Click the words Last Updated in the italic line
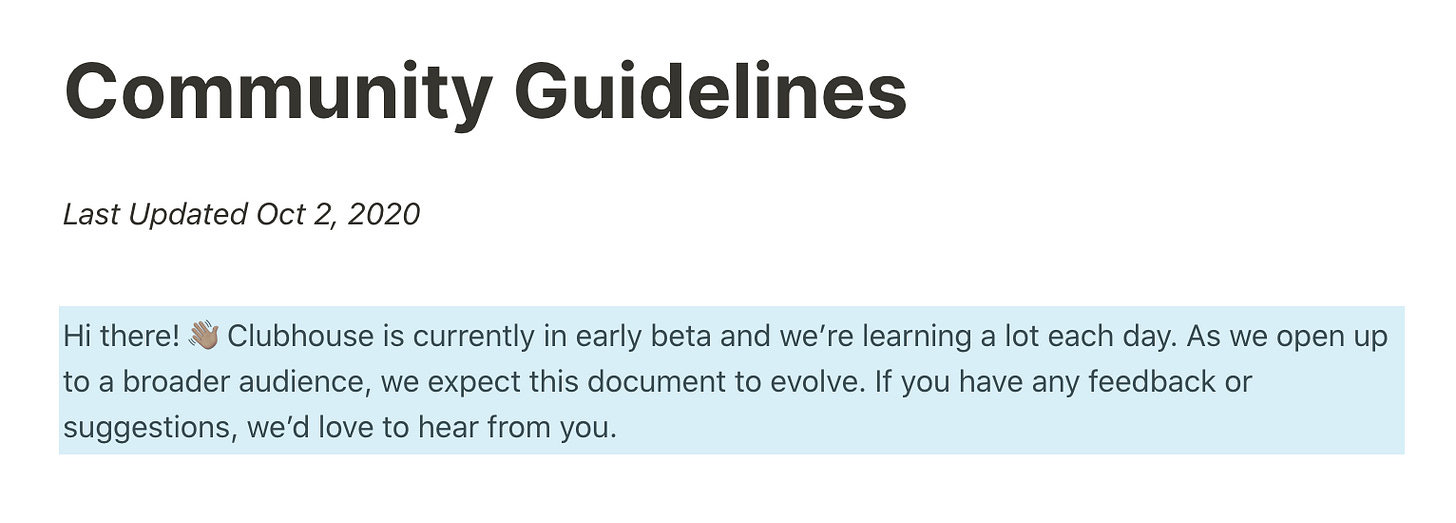Image resolution: width=1456 pixels, height=523 pixels. [x=155, y=214]
